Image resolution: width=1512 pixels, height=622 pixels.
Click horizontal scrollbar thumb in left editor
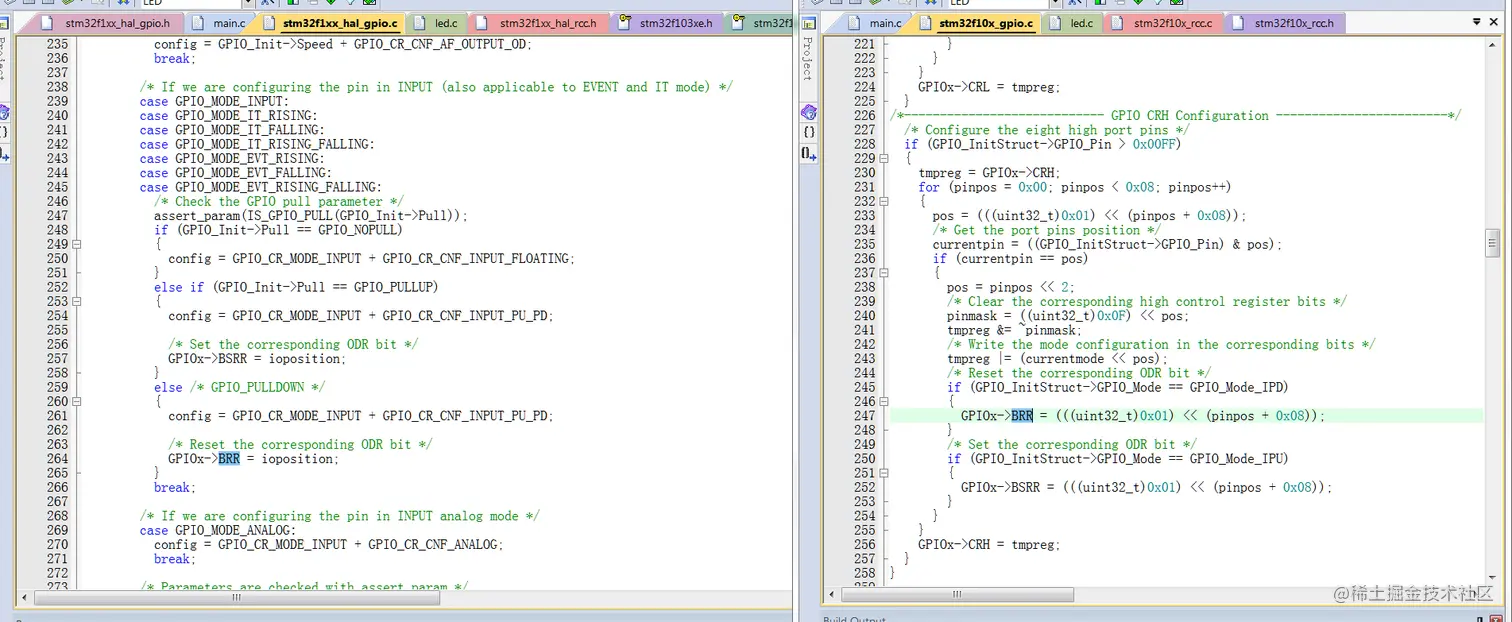click(x=236, y=597)
